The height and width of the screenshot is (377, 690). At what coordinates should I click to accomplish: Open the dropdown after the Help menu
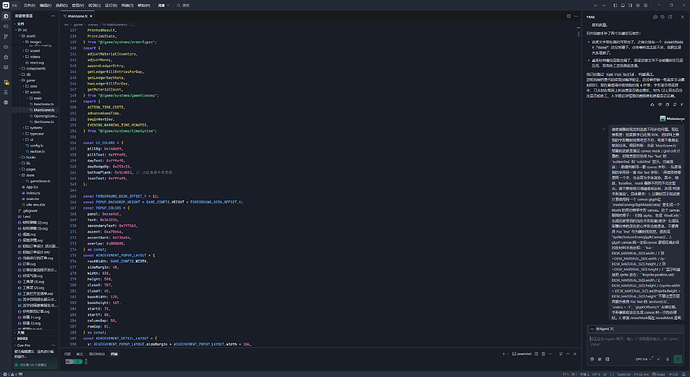(163, 5)
